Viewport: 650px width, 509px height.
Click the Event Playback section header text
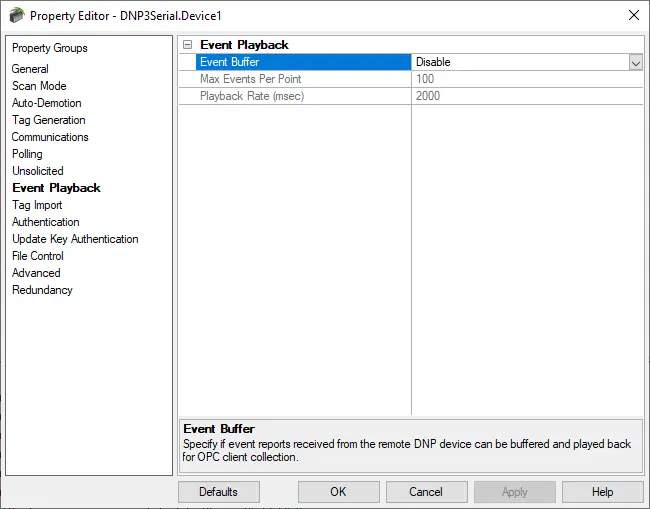(244, 45)
